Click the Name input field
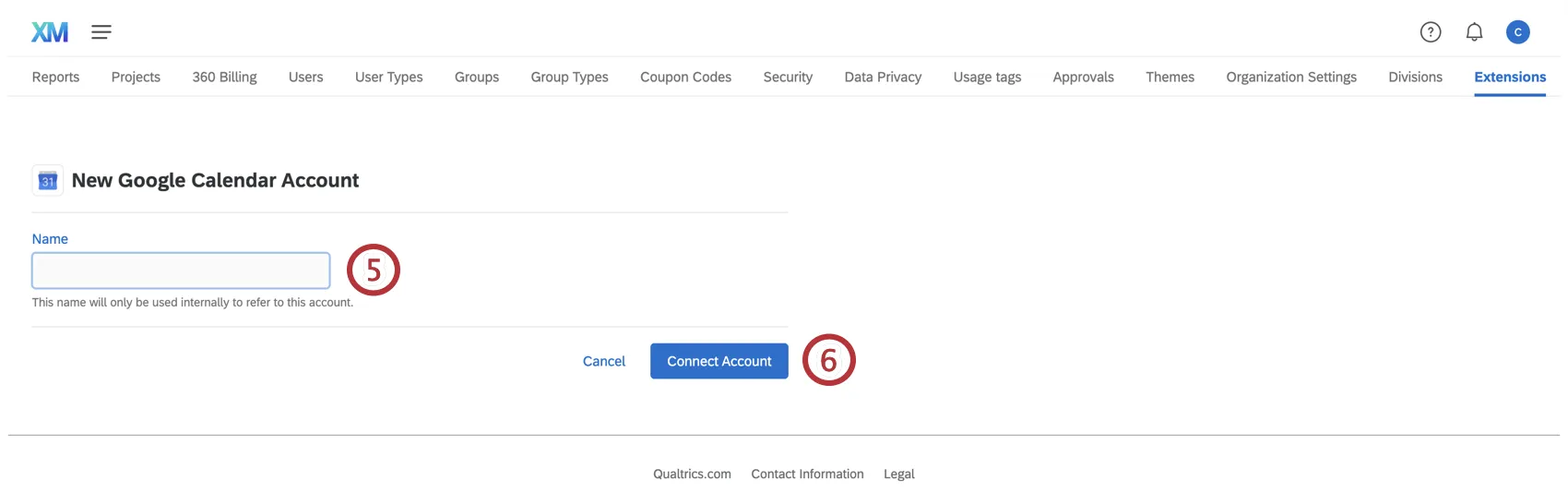Screen dimensions: 1568x493 (181, 271)
